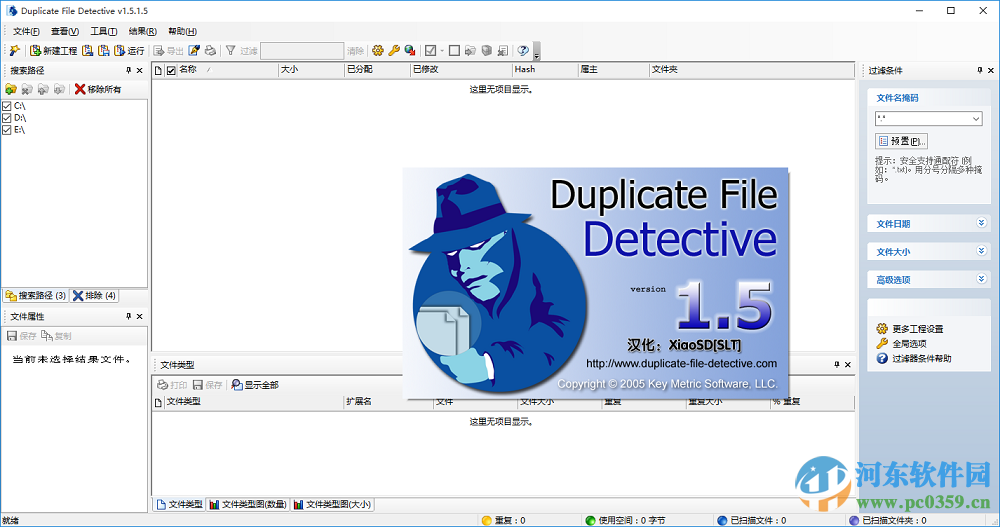Pin the 文件类型 panel
Viewport: 1000px width, 527px height.
click(837, 364)
